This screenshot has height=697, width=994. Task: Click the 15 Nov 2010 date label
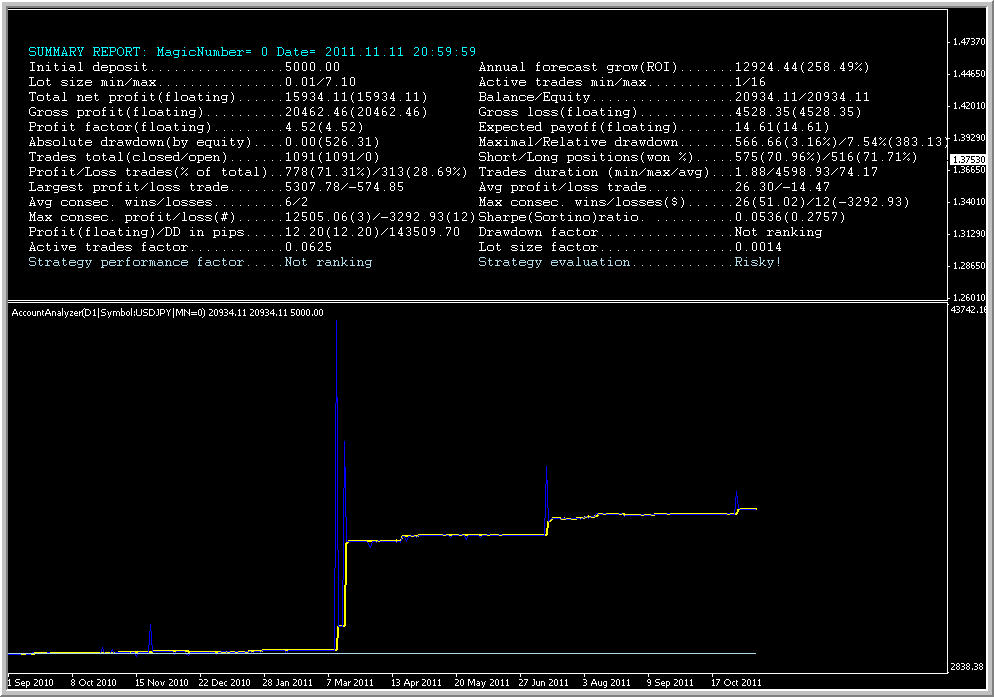pyautogui.click(x=162, y=683)
